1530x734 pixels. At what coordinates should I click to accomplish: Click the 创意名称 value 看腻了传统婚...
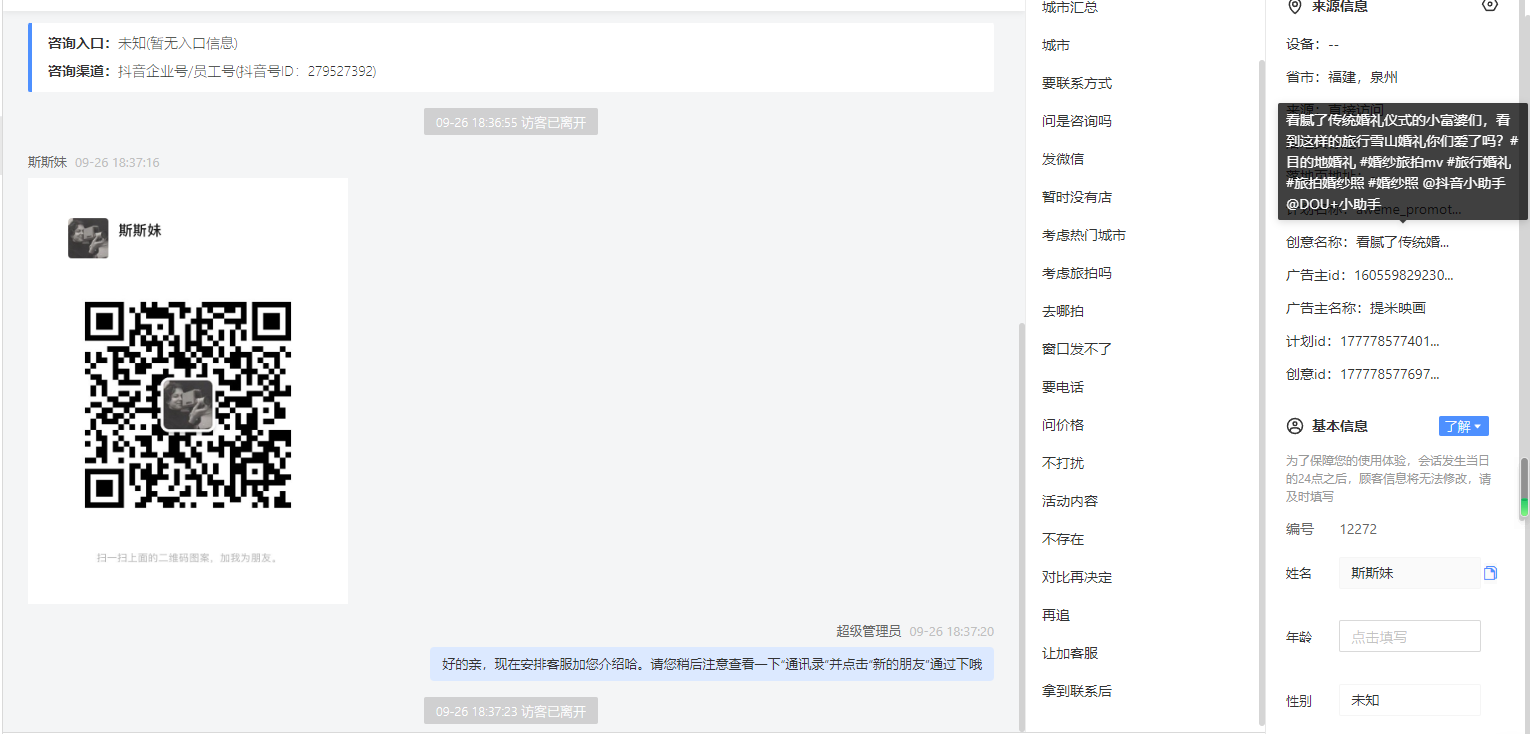coord(1402,242)
